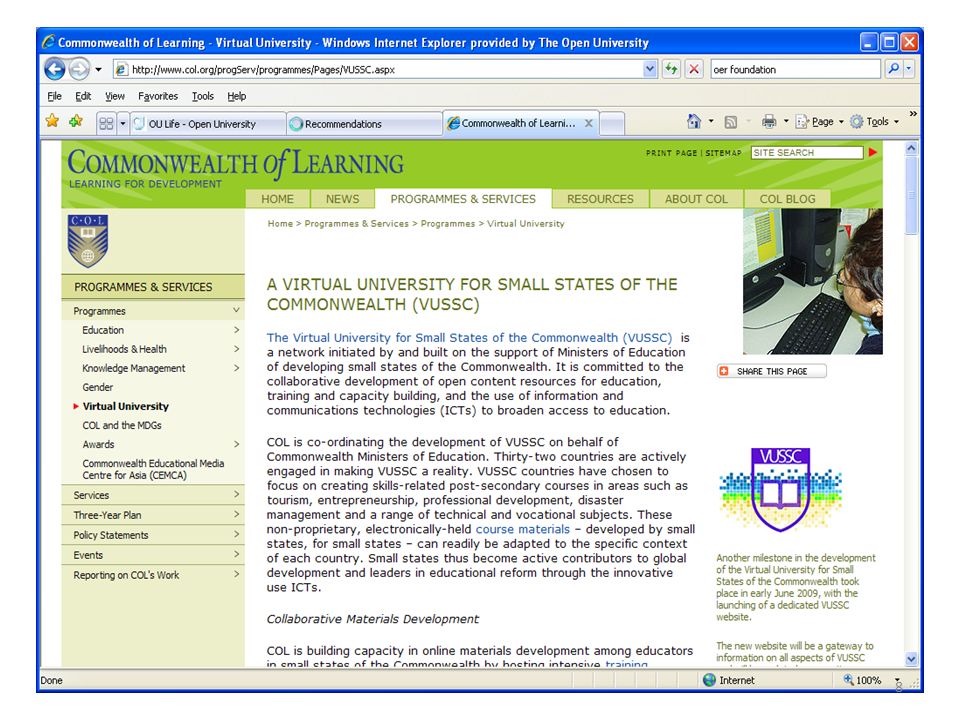Click the 'oer foundation' search box

pos(795,69)
